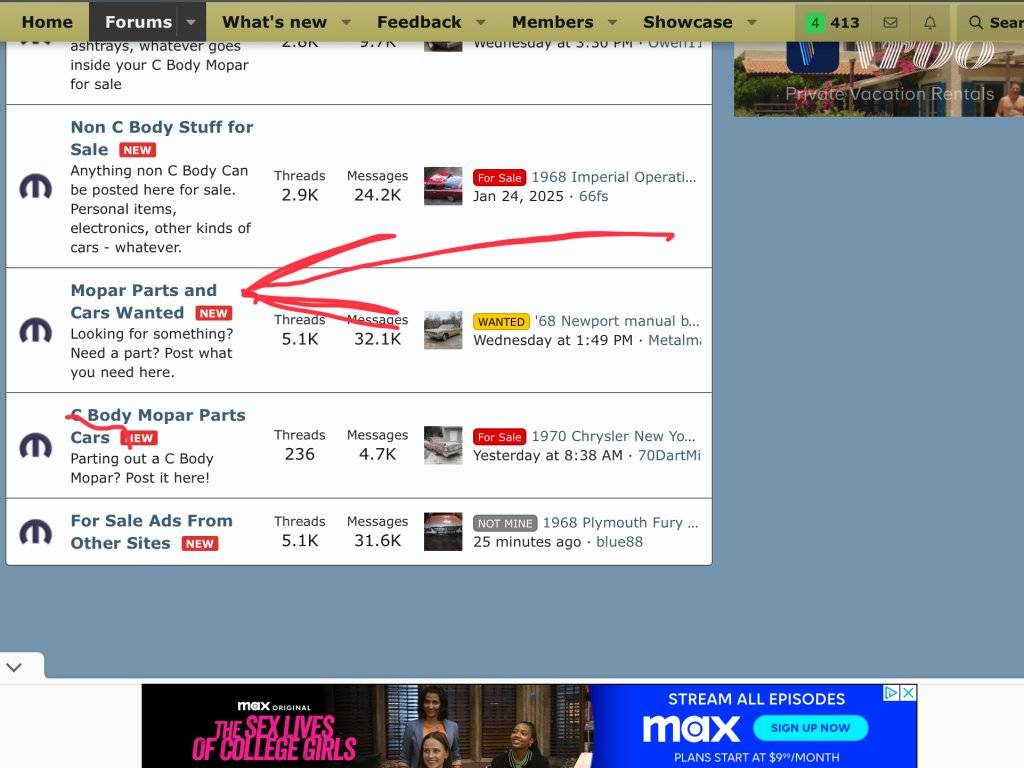Open the inbox envelope icon
Viewport: 1024px width, 768px height.
point(890,22)
